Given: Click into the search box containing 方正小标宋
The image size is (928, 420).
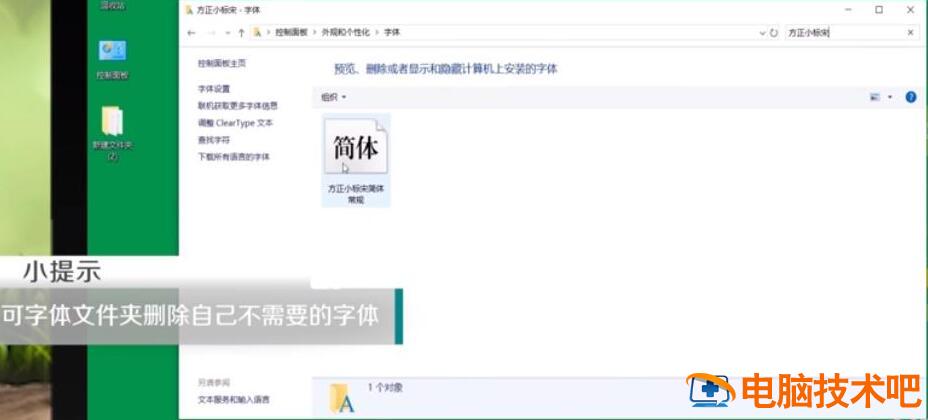Looking at the screenshot, I should (845, 33).
